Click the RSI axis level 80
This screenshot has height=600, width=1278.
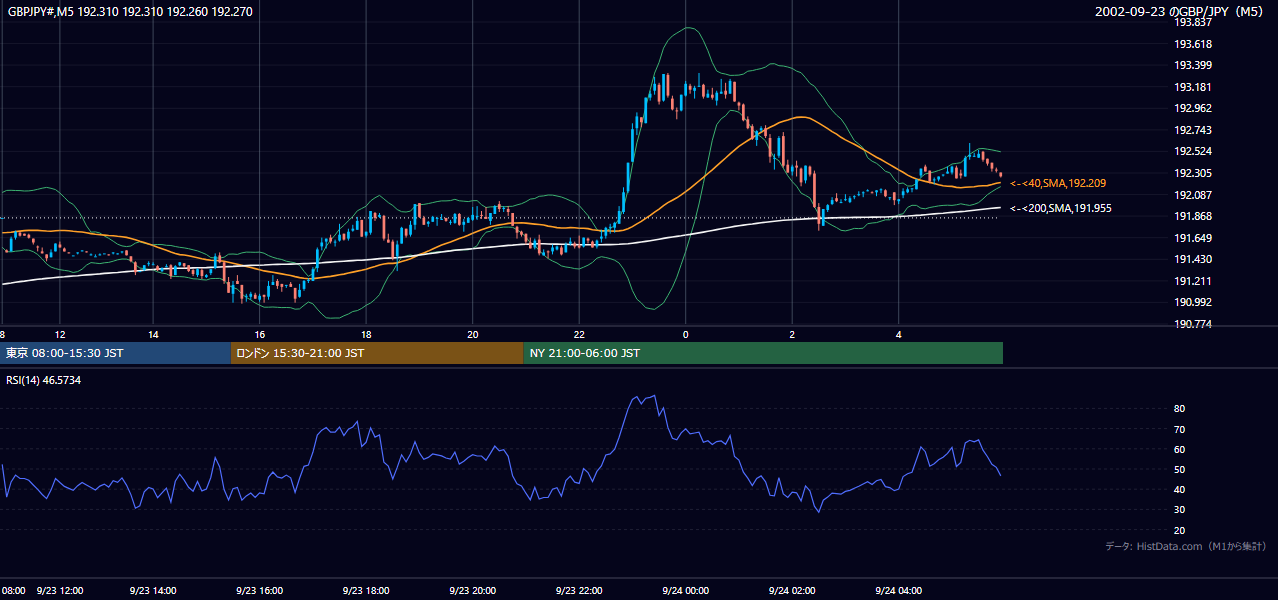point(1179,409)
